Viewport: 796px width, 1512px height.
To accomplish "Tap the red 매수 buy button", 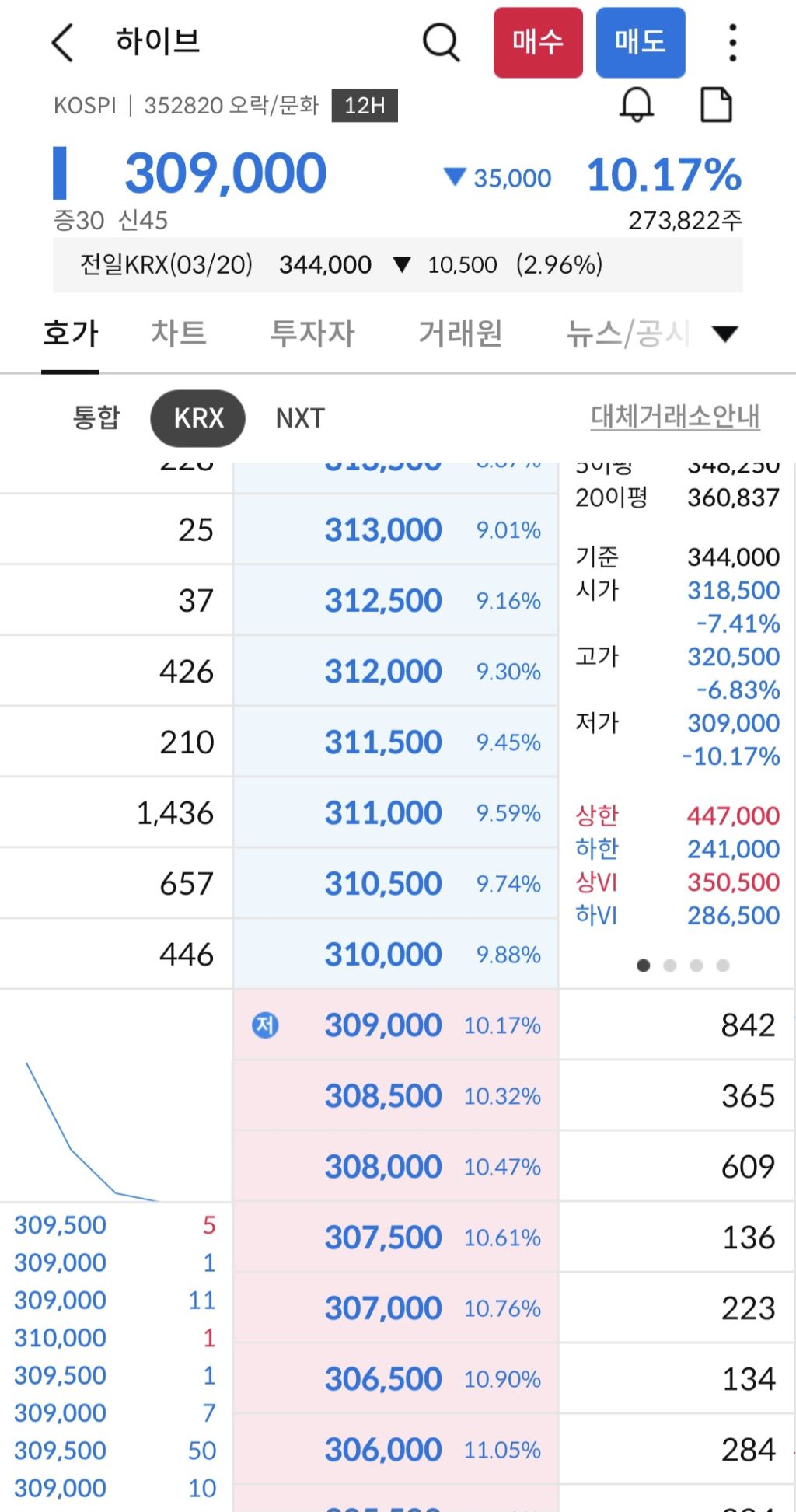I will pyautogui.click(x=538, y=43).
